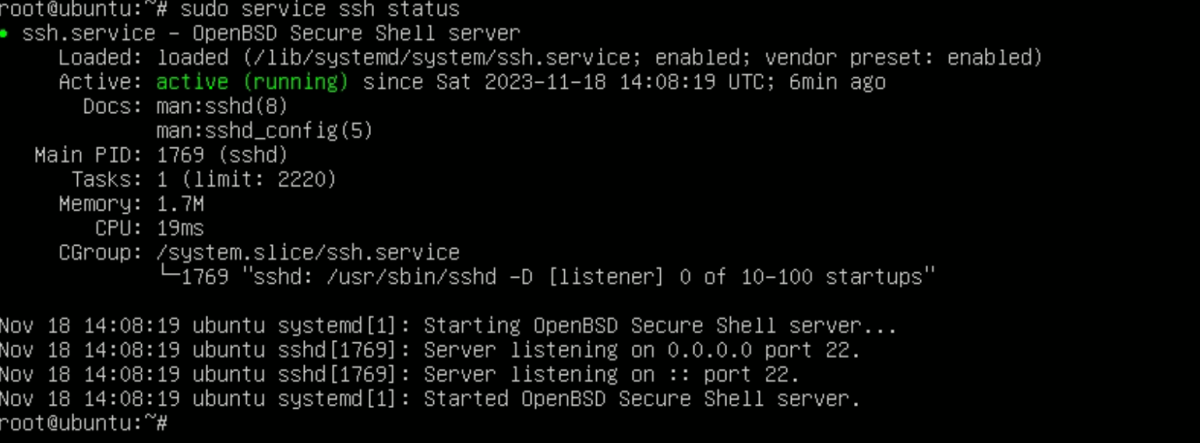Click the green status dot before ssh.service

click(5, 34)
